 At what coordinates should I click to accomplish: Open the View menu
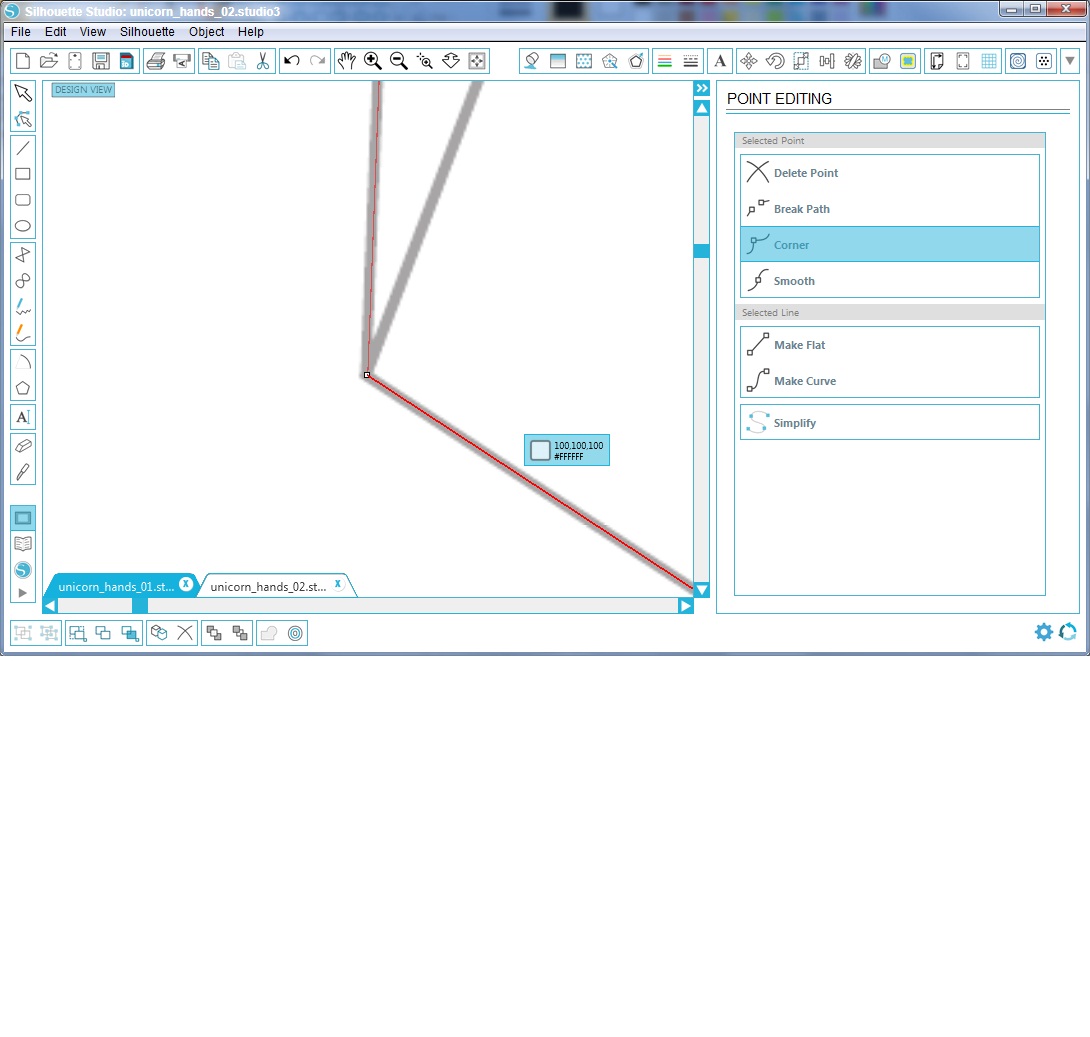coord(92,31)
